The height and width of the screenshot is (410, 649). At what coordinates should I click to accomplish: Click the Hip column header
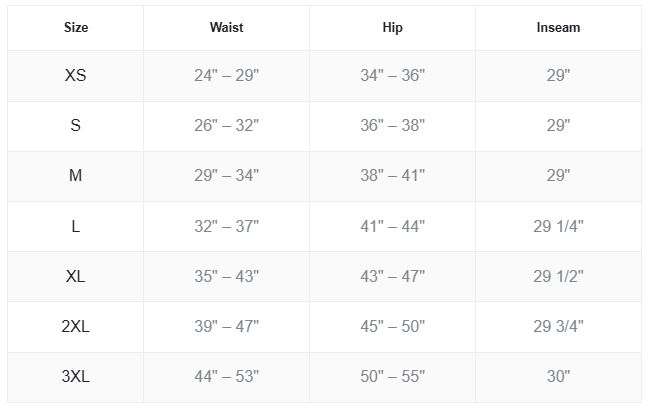[x=392, y=28]
